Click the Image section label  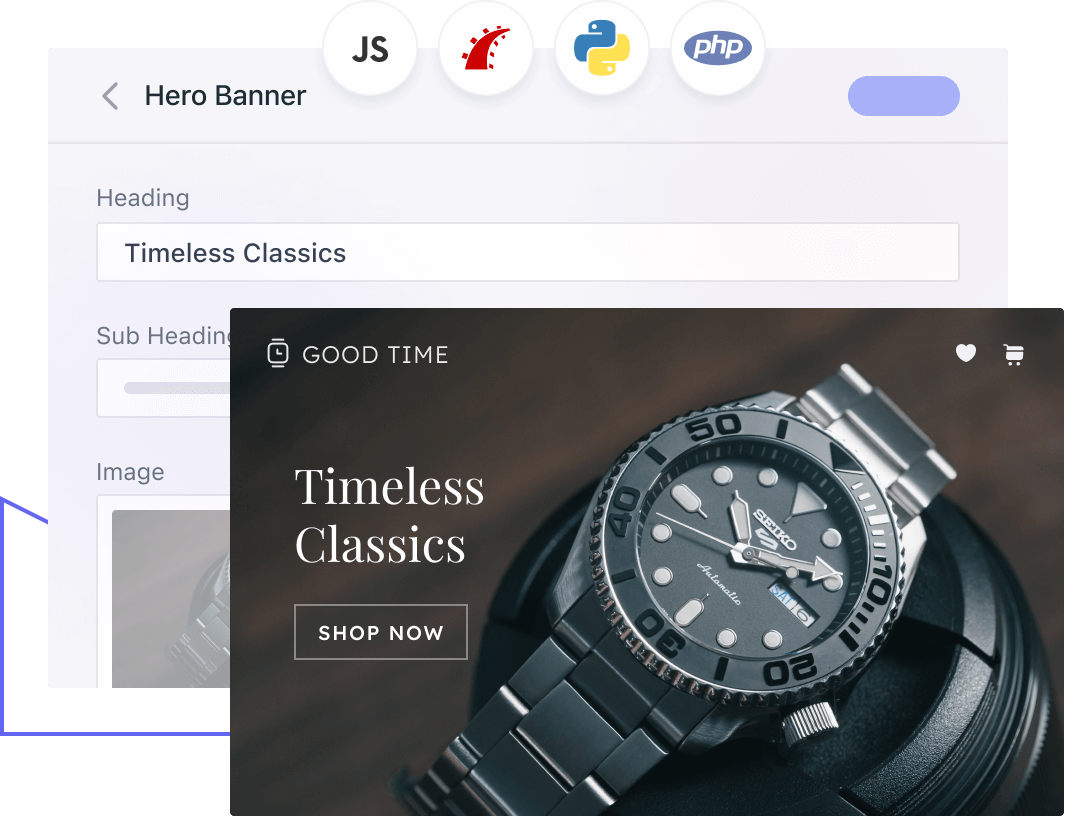130,472
